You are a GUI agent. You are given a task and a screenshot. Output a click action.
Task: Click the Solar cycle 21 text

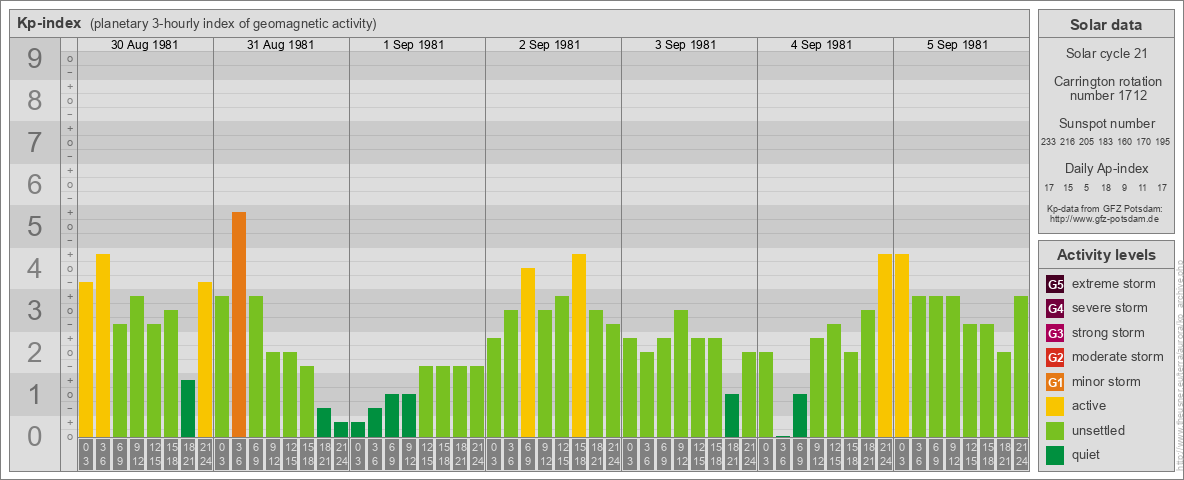[1105, 54]
